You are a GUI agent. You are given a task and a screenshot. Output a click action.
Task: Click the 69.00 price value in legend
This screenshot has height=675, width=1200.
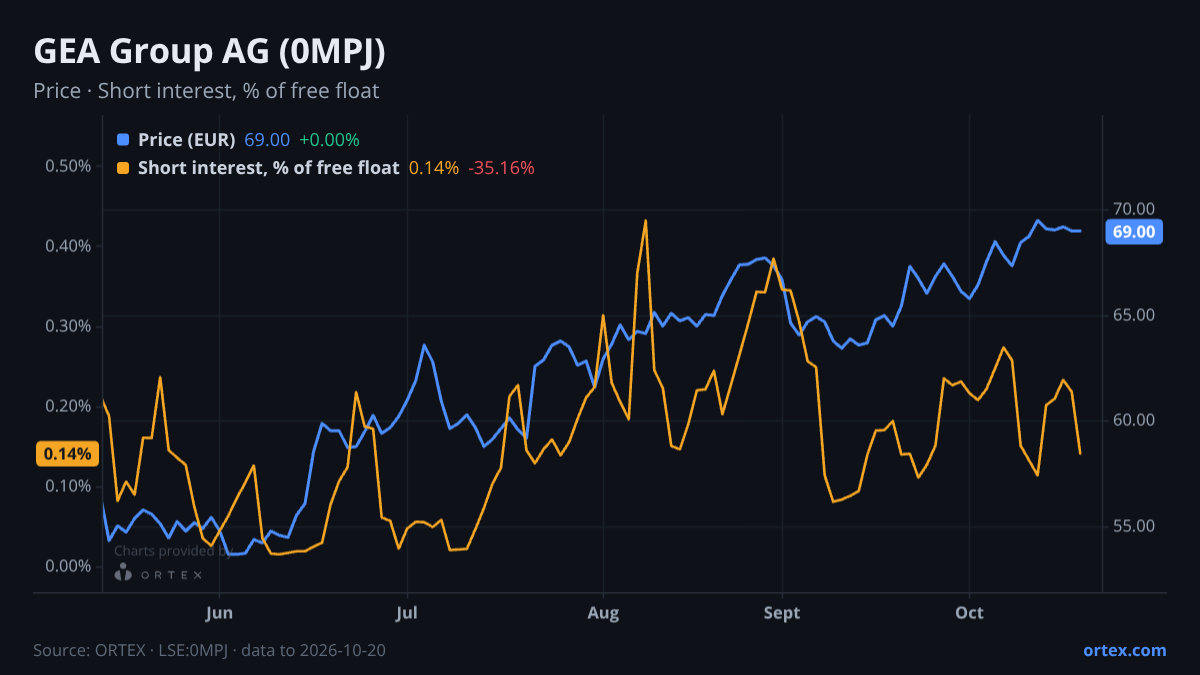click(x=267, y=140)
